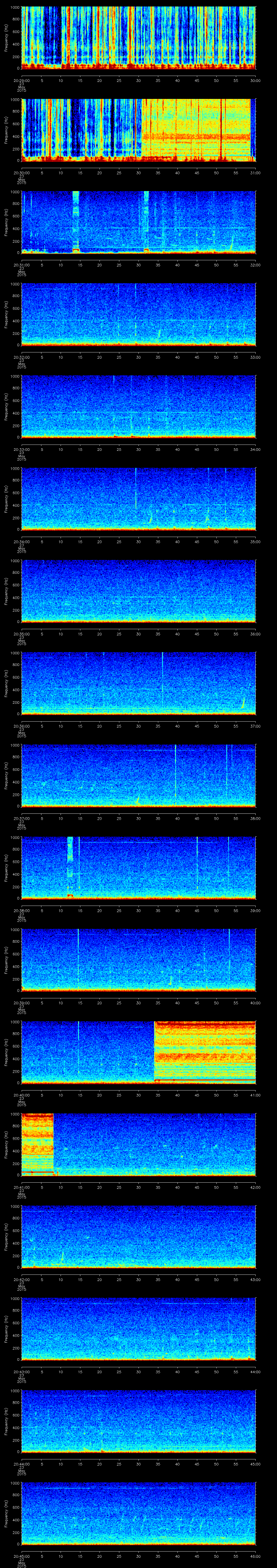
Task: Click the 20:35:00 start time label
Action: coord(21,634)
